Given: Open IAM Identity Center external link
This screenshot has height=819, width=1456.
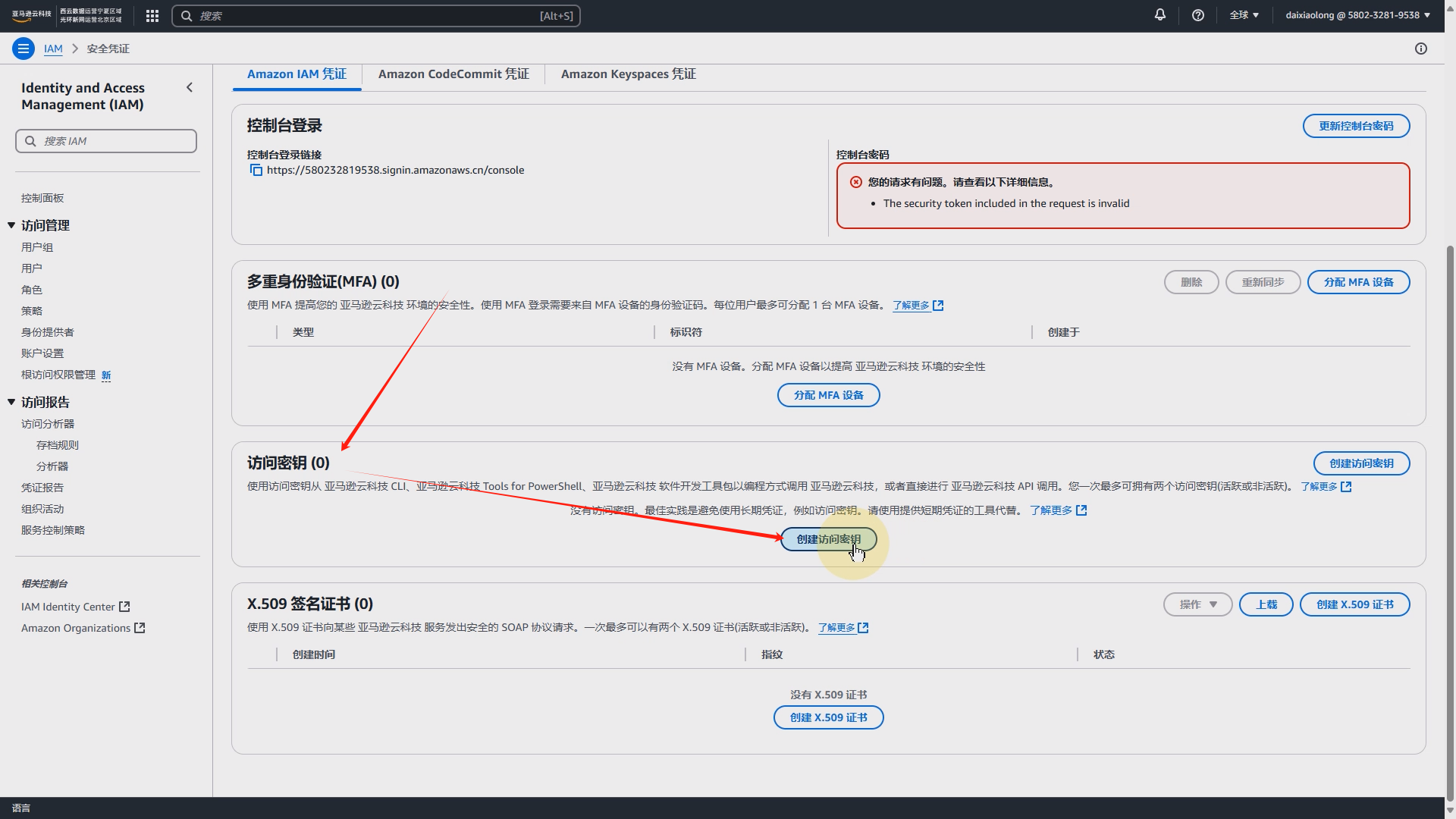Looking at the screenshot, I should point(75,607).
